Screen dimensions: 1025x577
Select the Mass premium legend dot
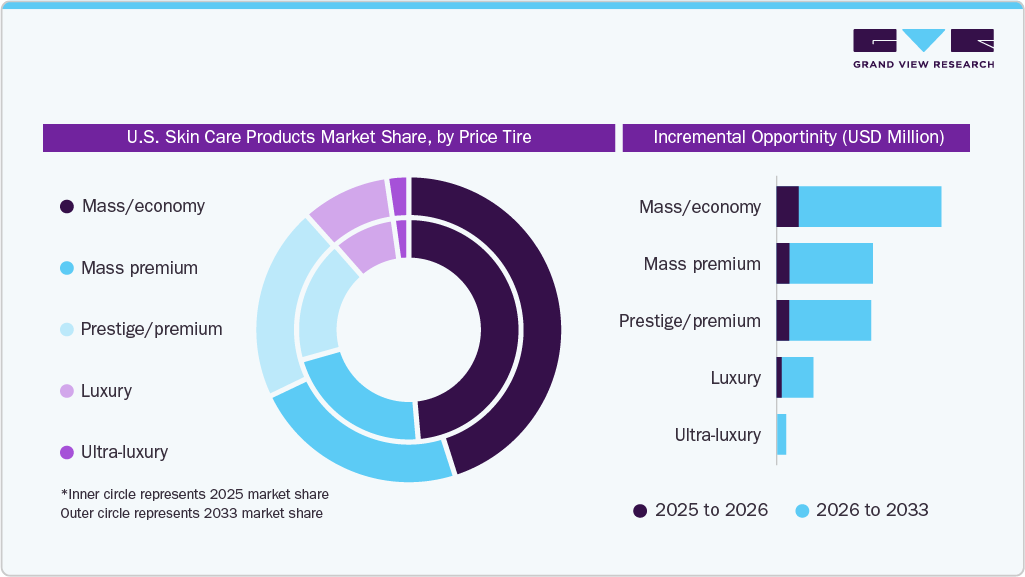coord(66,268)
